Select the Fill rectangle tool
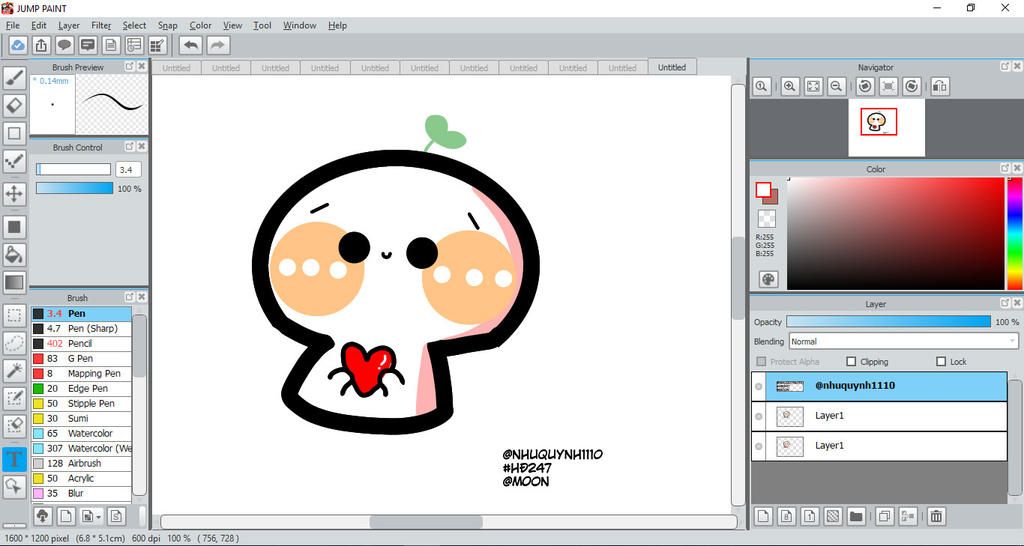Screen dimensions: 1024x546 coord(14,227)
